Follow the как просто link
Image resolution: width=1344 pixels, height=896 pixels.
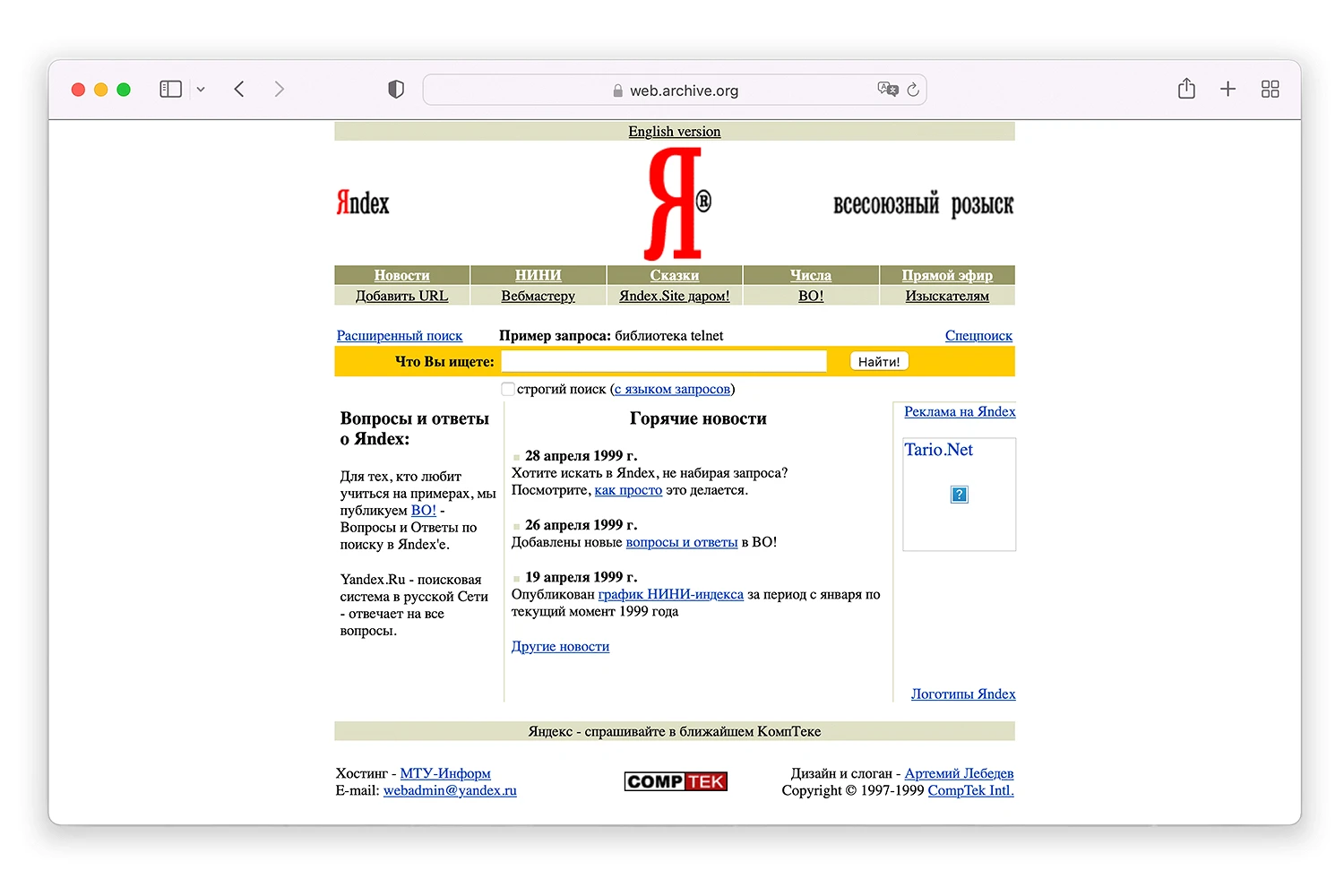[628, 490]
